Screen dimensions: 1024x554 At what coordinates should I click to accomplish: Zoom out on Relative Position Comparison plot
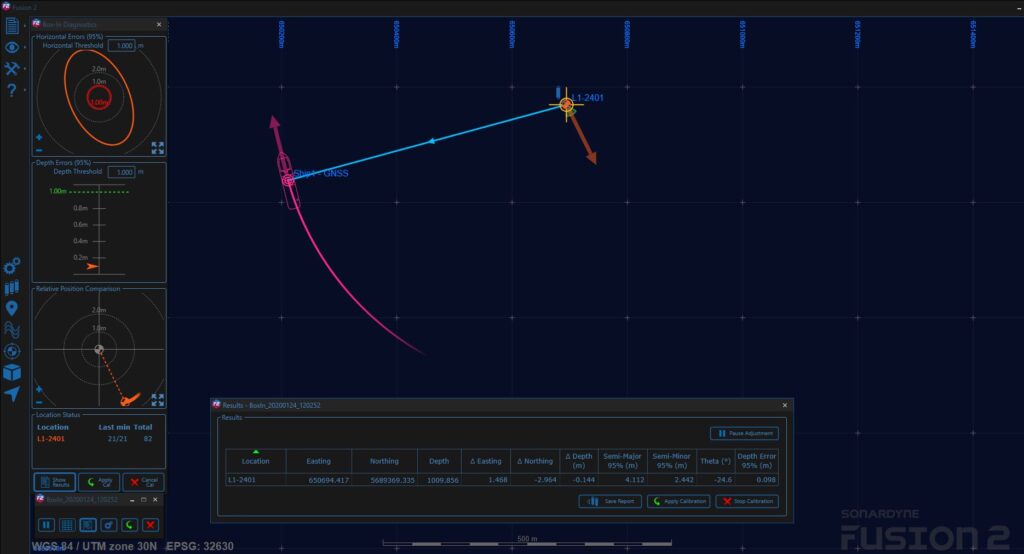click(39, 402)
